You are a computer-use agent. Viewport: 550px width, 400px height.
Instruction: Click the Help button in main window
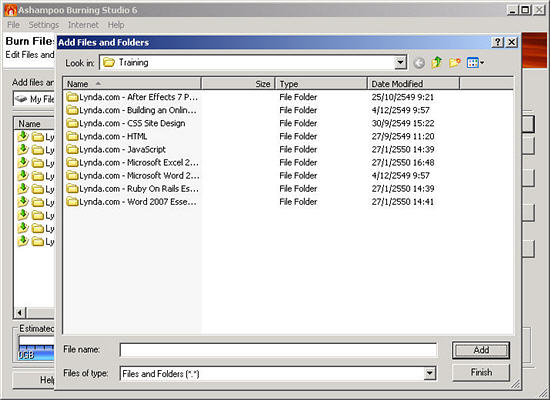[34, 380]
